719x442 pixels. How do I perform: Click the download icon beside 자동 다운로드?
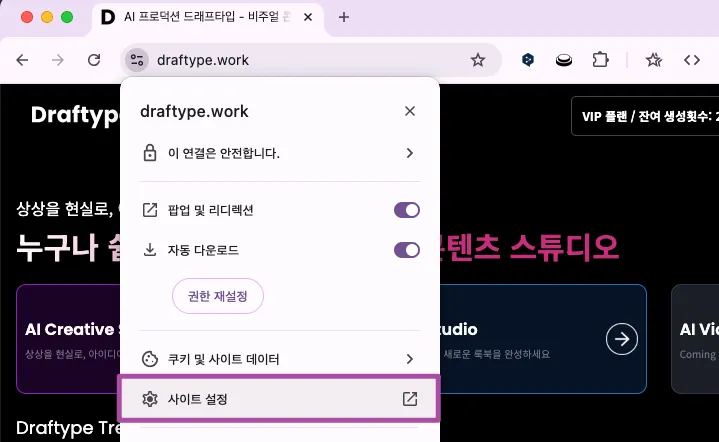(x=150, y=250)
